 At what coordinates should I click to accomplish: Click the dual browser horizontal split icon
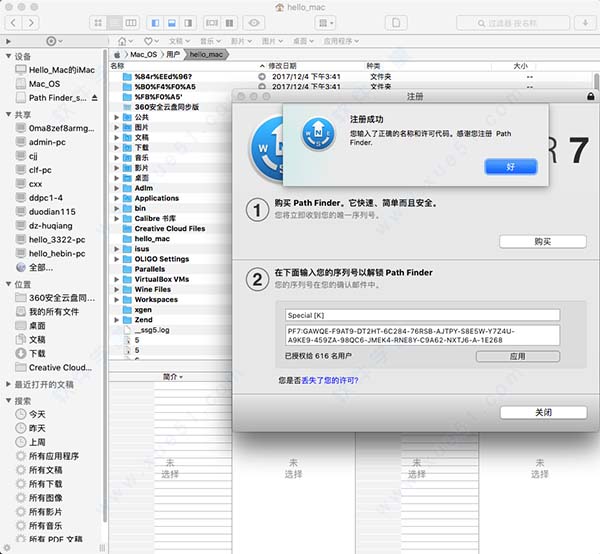tap(212, 23)
